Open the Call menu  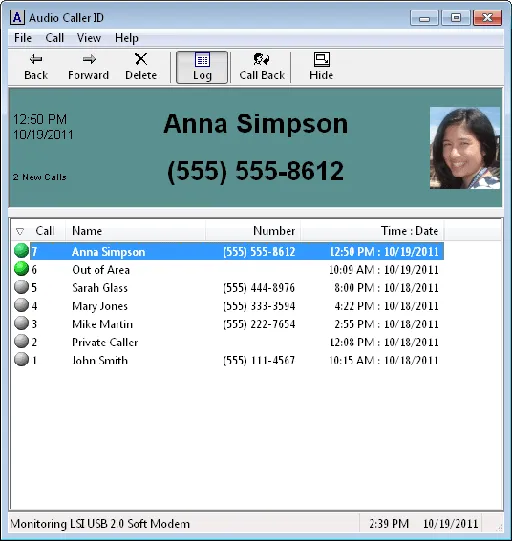pos(55,38)
